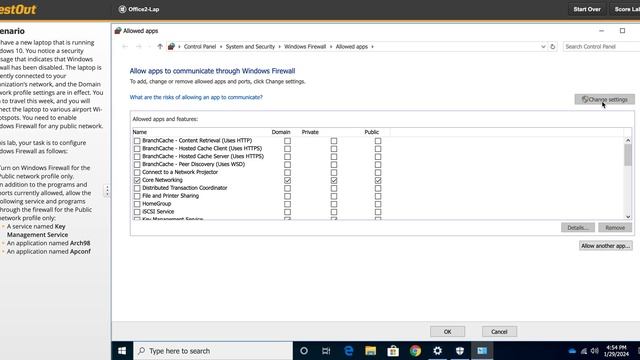The width and height of the screenshot is (640, 360).
Task: Open Task View on the taskbar
Action: (326, 351)
